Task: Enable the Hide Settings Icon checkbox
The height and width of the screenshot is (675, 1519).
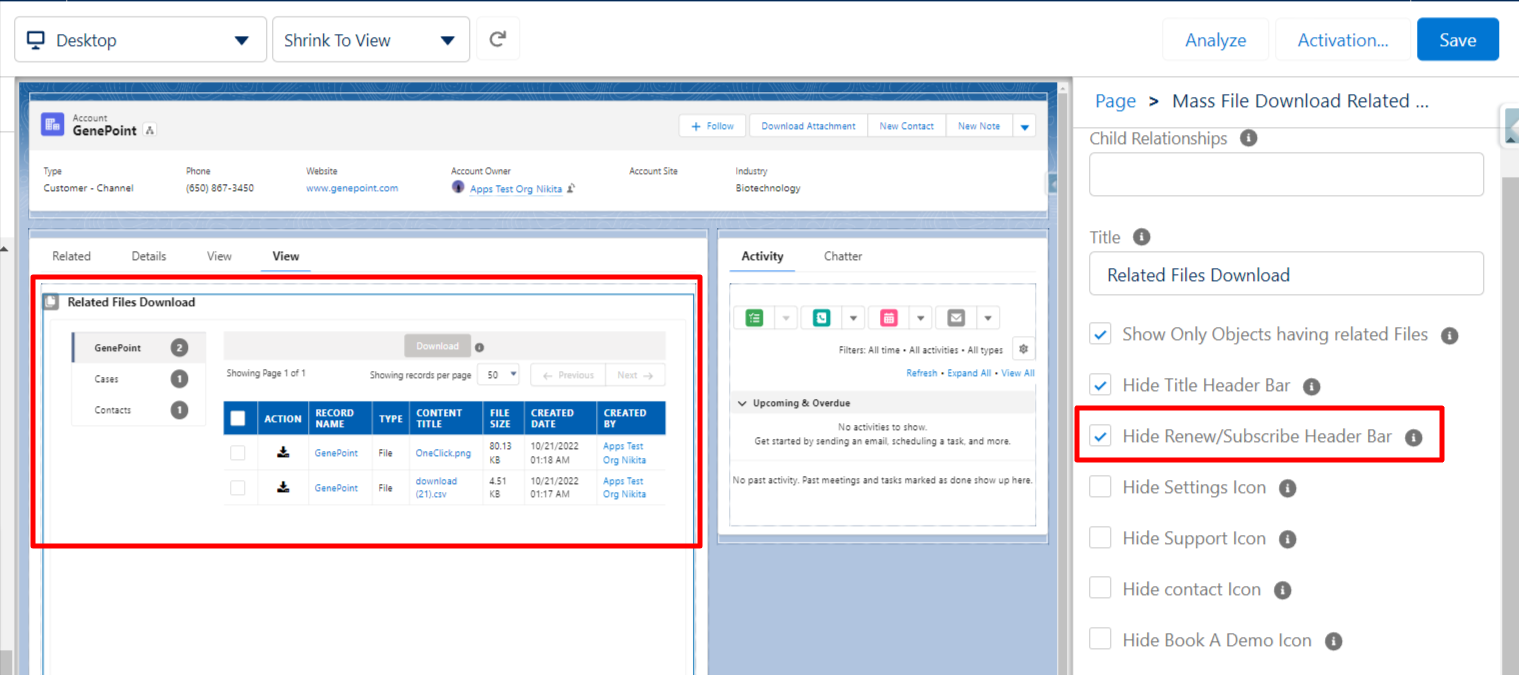Action: (1100, 487)
